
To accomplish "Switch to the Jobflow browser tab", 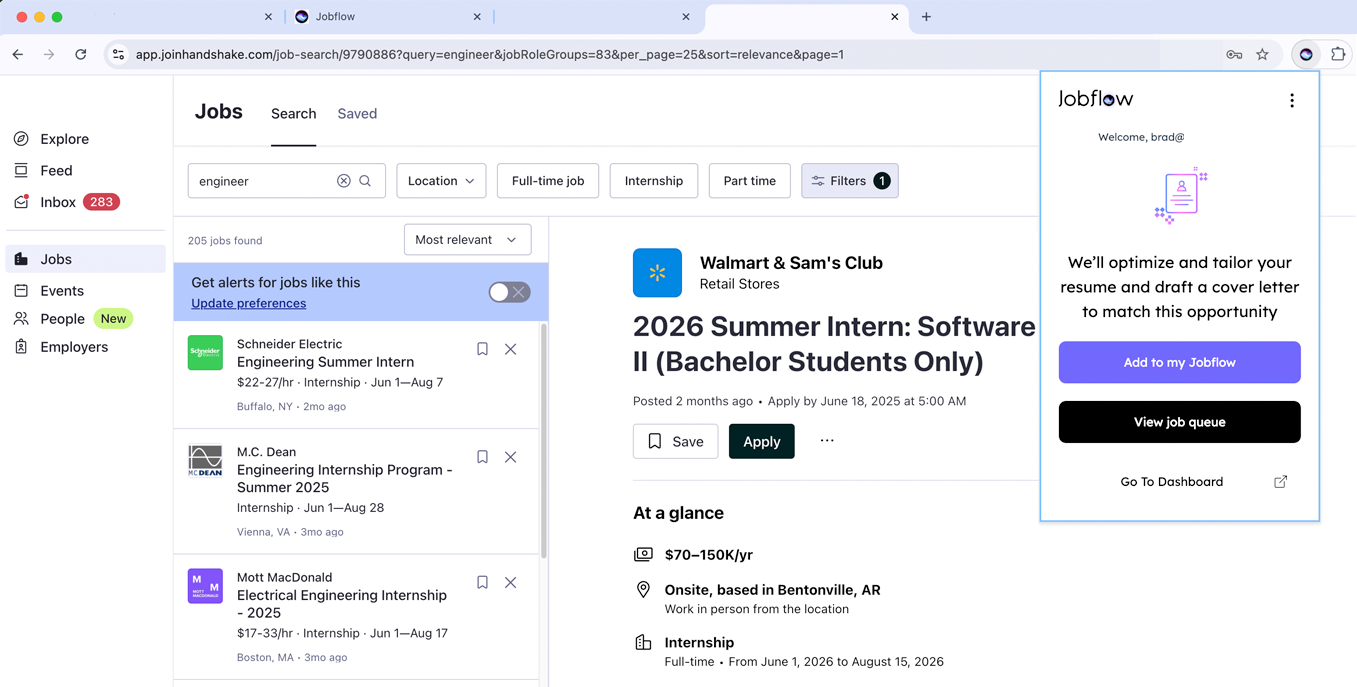I will coord(388,17).
